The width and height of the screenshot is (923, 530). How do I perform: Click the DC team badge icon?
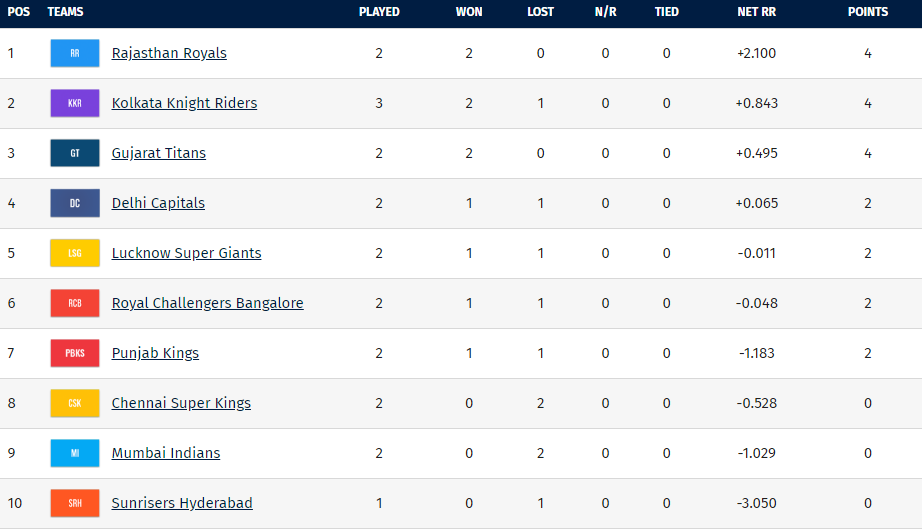[x=75, y=203]
